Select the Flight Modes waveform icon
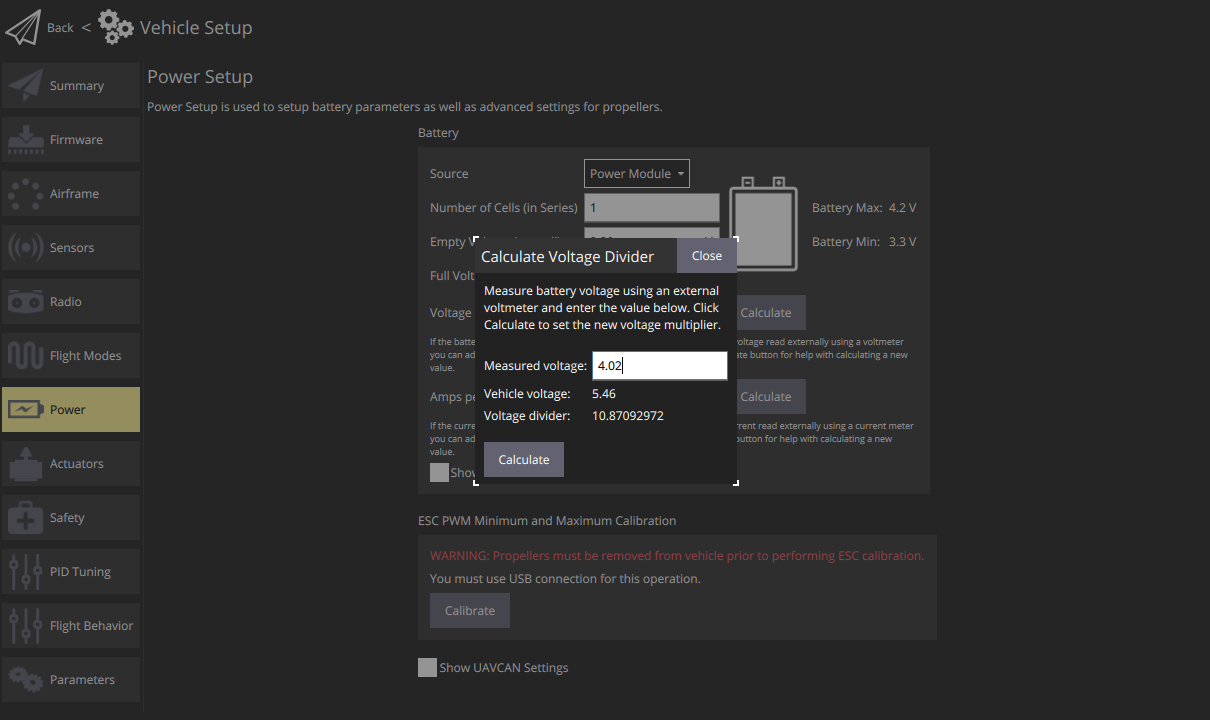 point(25,356)
